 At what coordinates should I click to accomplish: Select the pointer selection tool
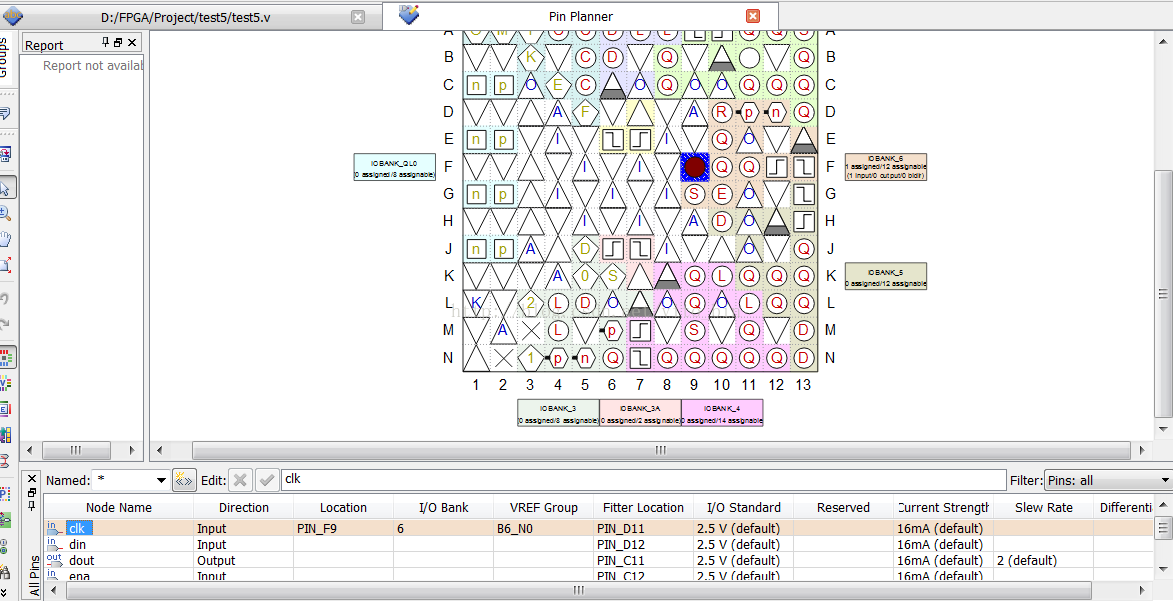pyautogui.click(x=6, y=187)
